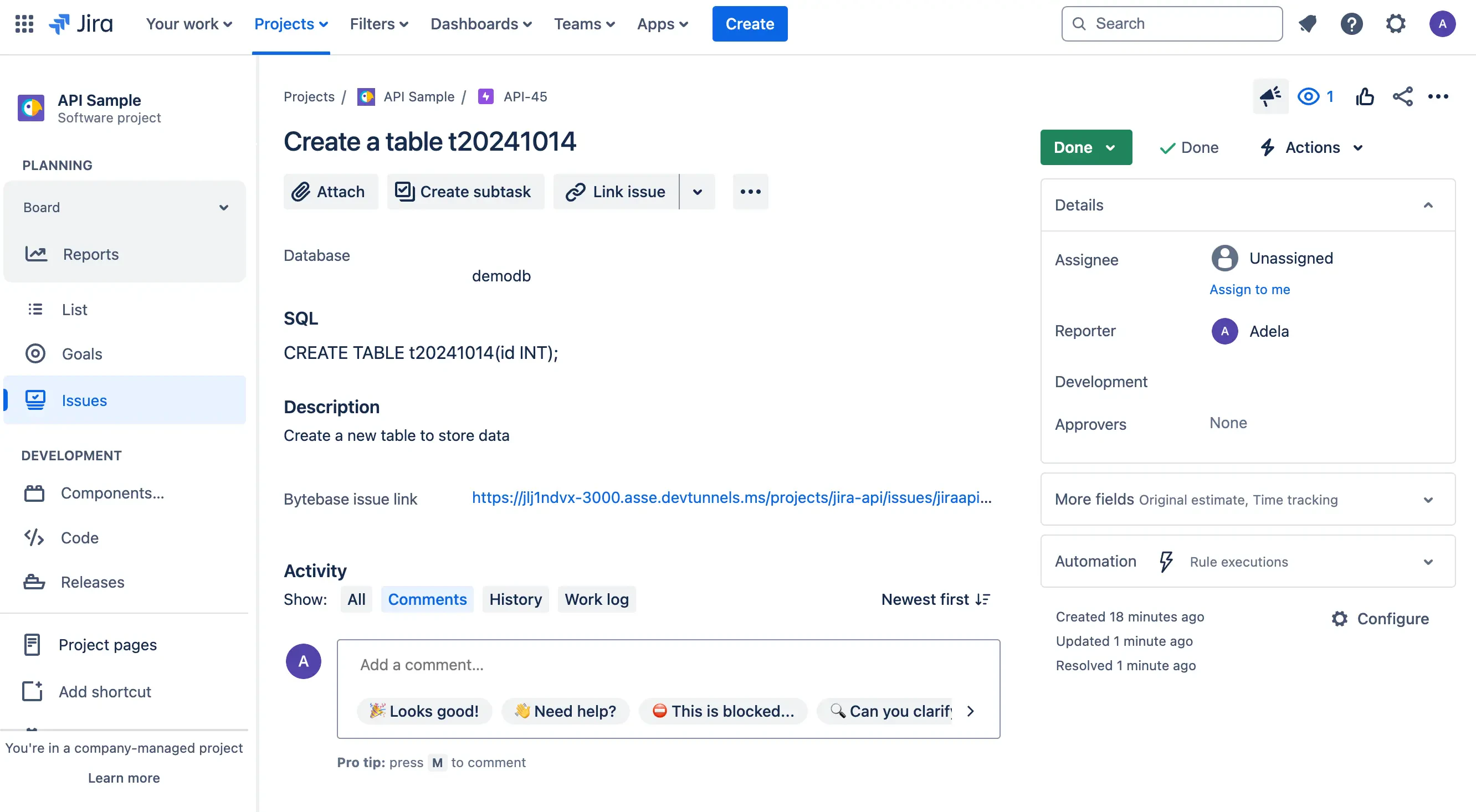Viewport: 1476px width, 812px height.
Task: Select Code in the Development section
Action: 80,537
